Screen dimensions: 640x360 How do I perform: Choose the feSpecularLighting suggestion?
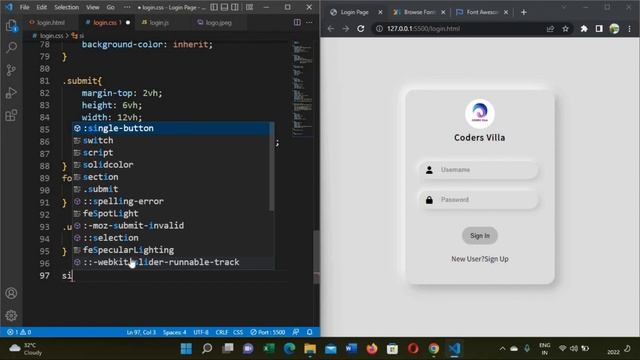pos(173,250)
